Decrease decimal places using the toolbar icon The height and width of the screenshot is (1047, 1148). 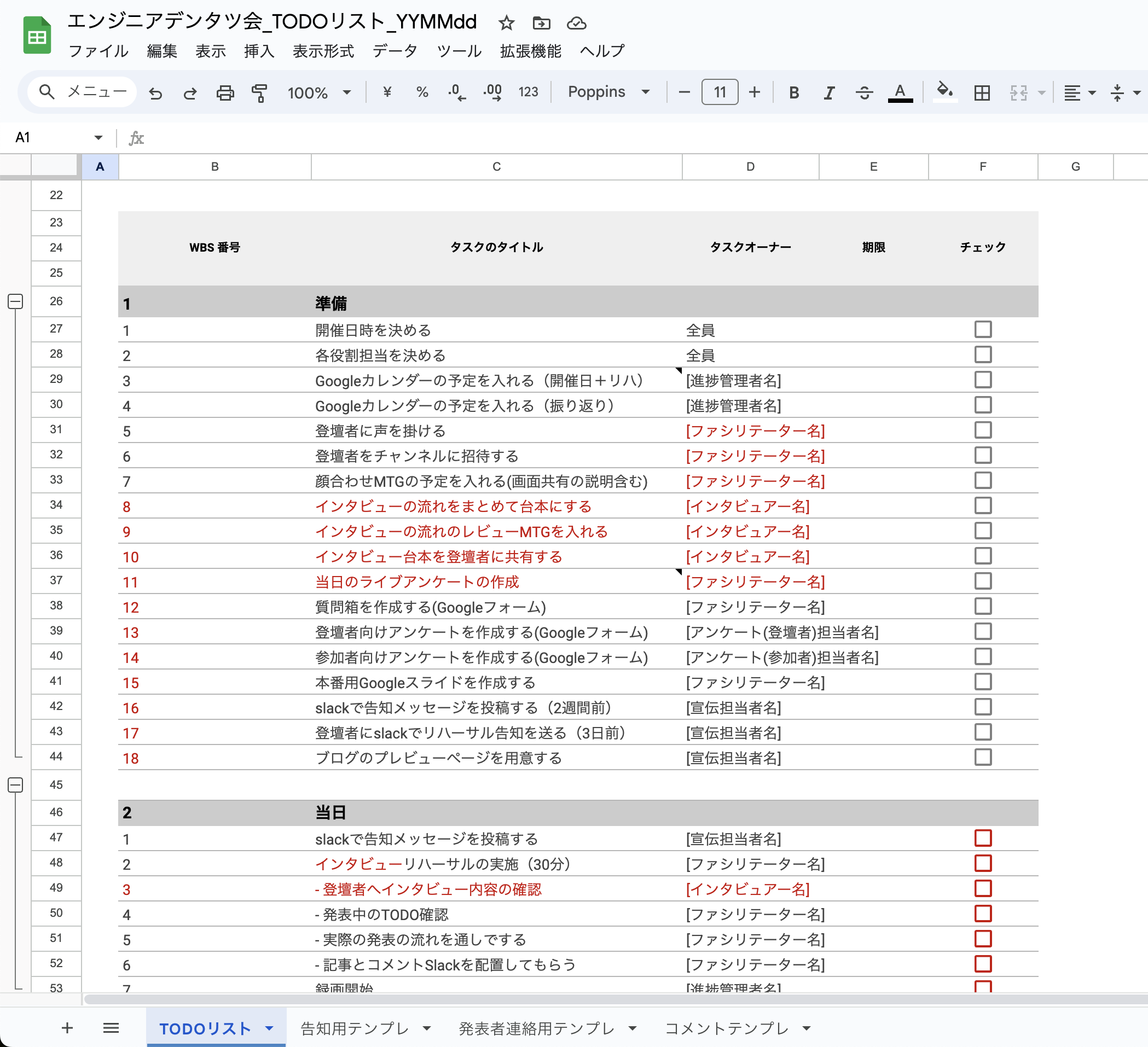[456, 92]
